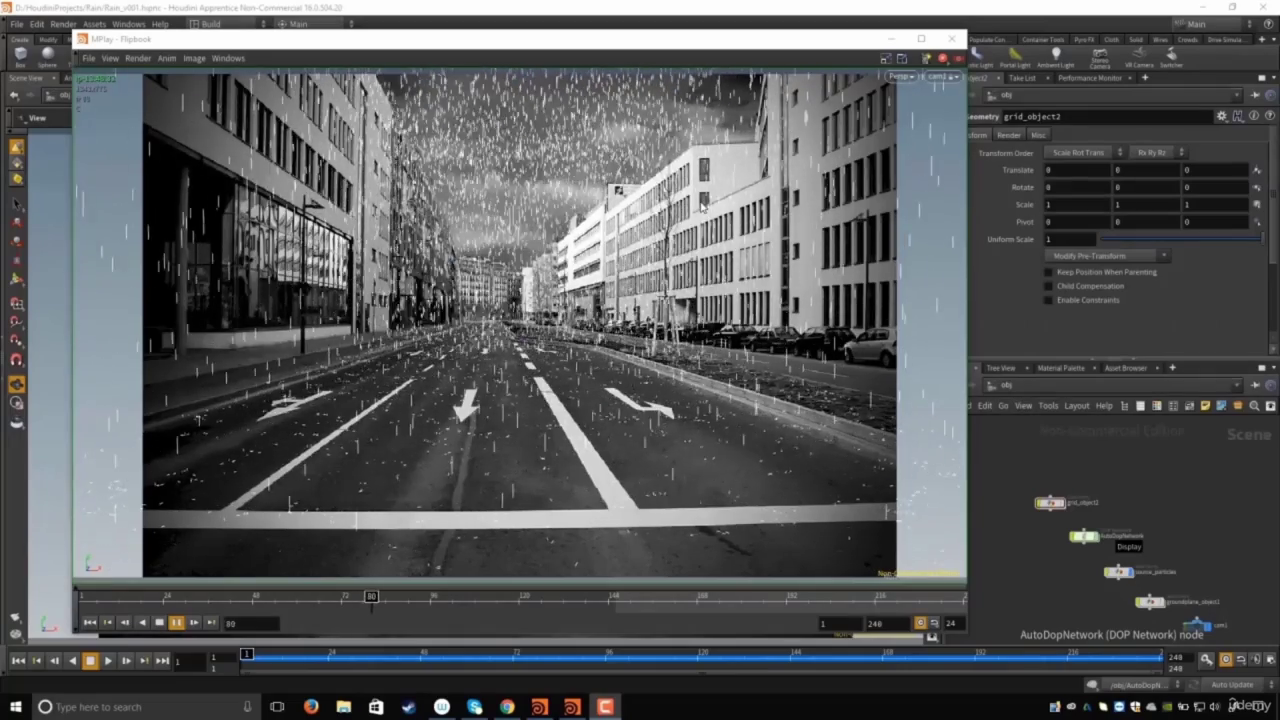Open View menu in MPlay window
The width and height of the screenshot is (1280, 720).
click(x=110, y=58)
